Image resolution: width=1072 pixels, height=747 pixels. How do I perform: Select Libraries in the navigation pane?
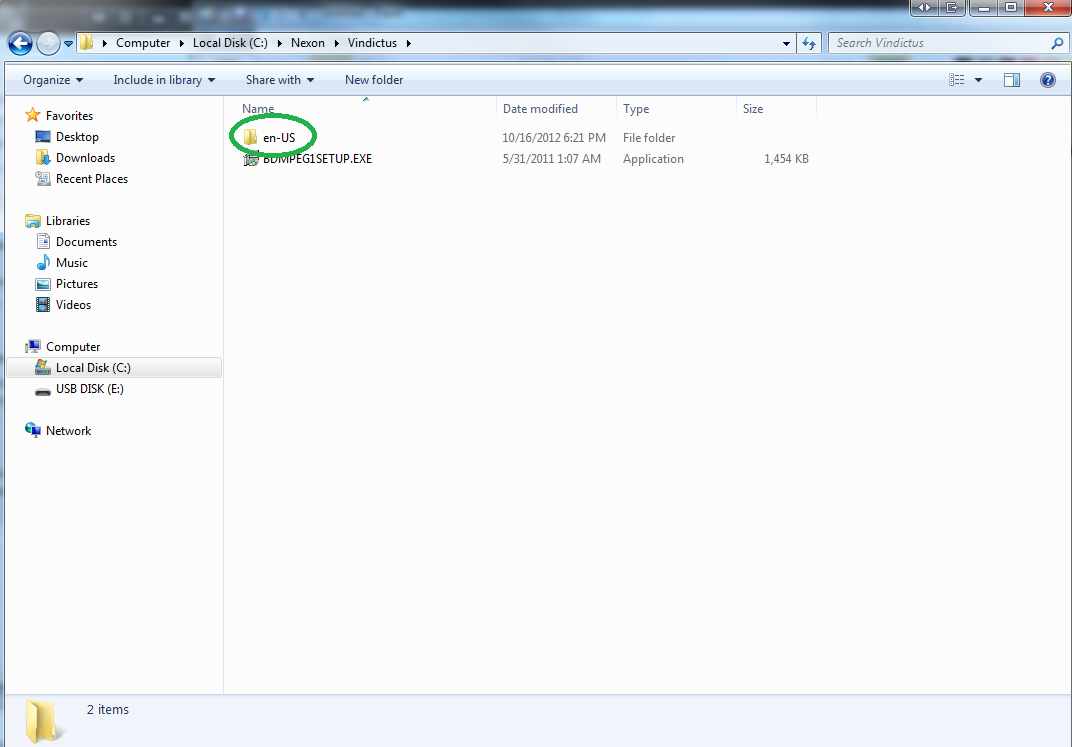(68, 221)
